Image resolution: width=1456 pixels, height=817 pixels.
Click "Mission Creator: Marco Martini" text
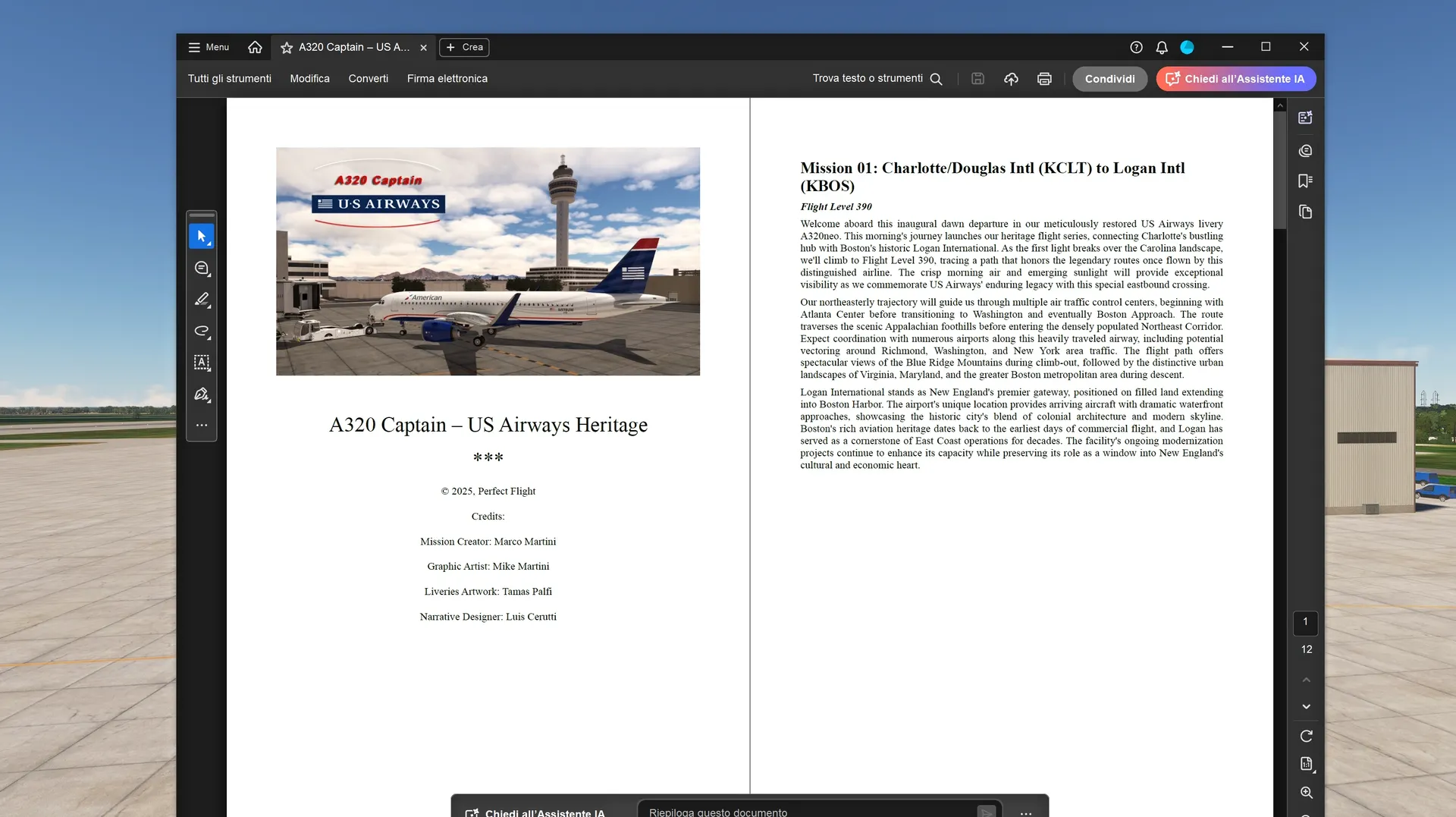pos(488,542)
